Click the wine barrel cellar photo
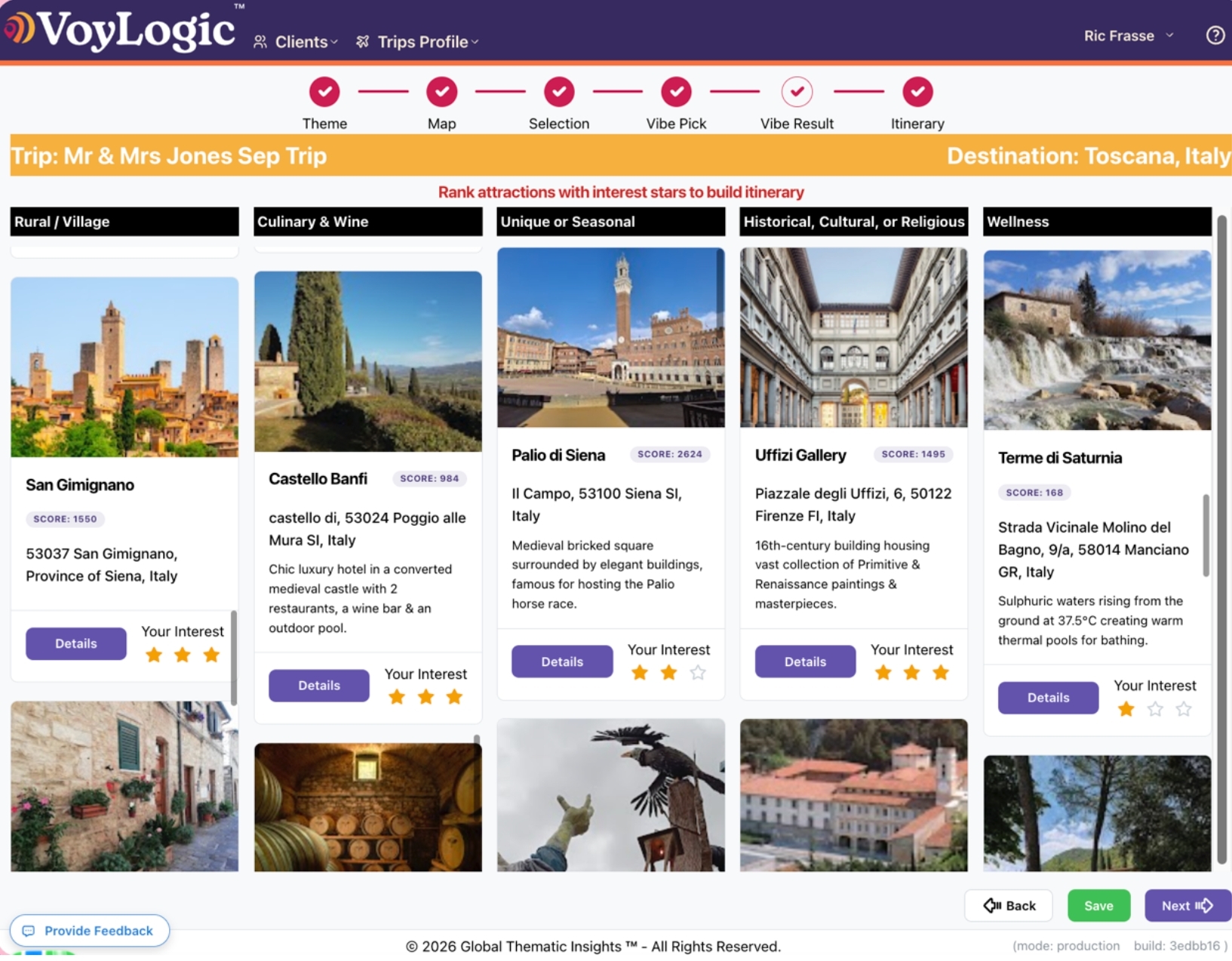This screenshot has height=961, width=1232. [x=368, y=807]
